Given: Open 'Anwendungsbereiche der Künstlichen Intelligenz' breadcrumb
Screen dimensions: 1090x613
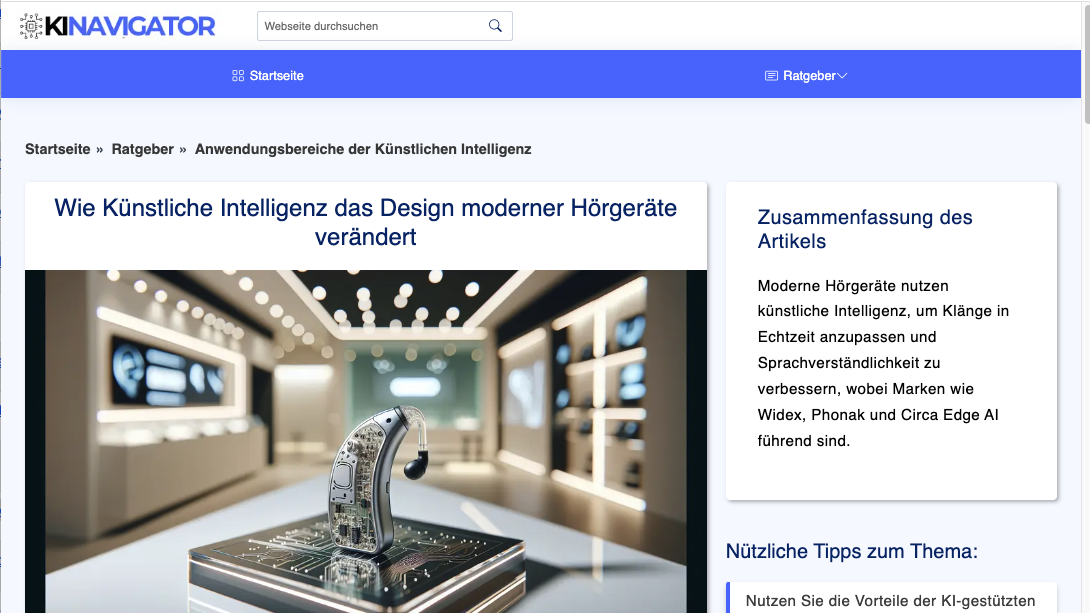Looking at the screenshot, I should point(363,149).
